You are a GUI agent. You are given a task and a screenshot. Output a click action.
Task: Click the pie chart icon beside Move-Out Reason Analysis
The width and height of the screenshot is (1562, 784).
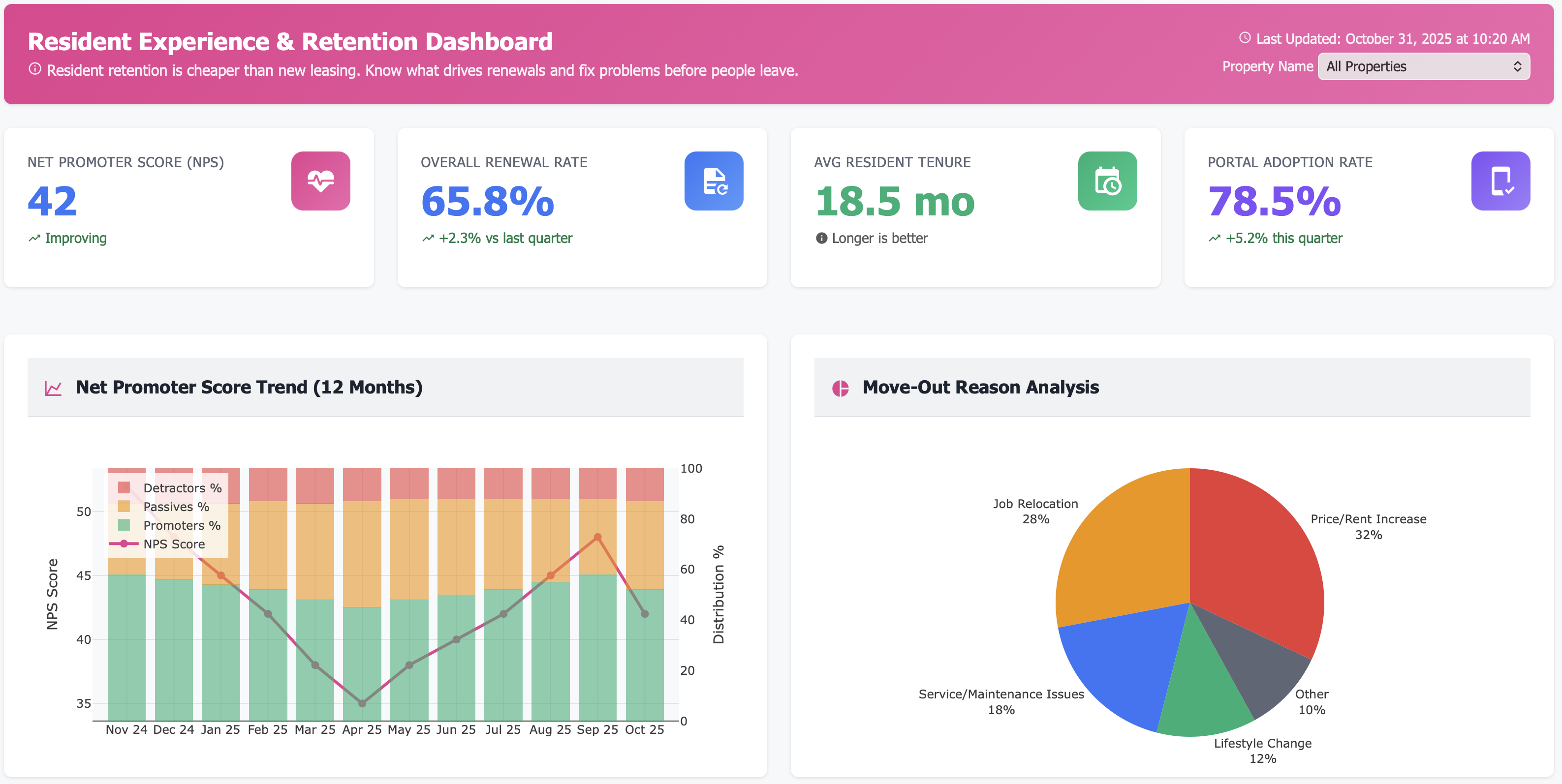[840, 387]
